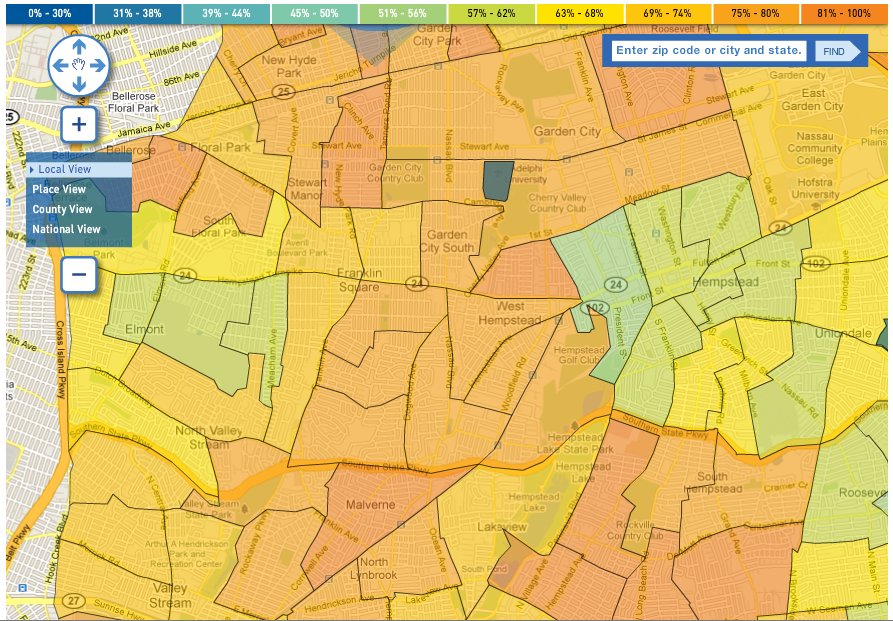
Task: Switch to County View
Action: [64, 209]
